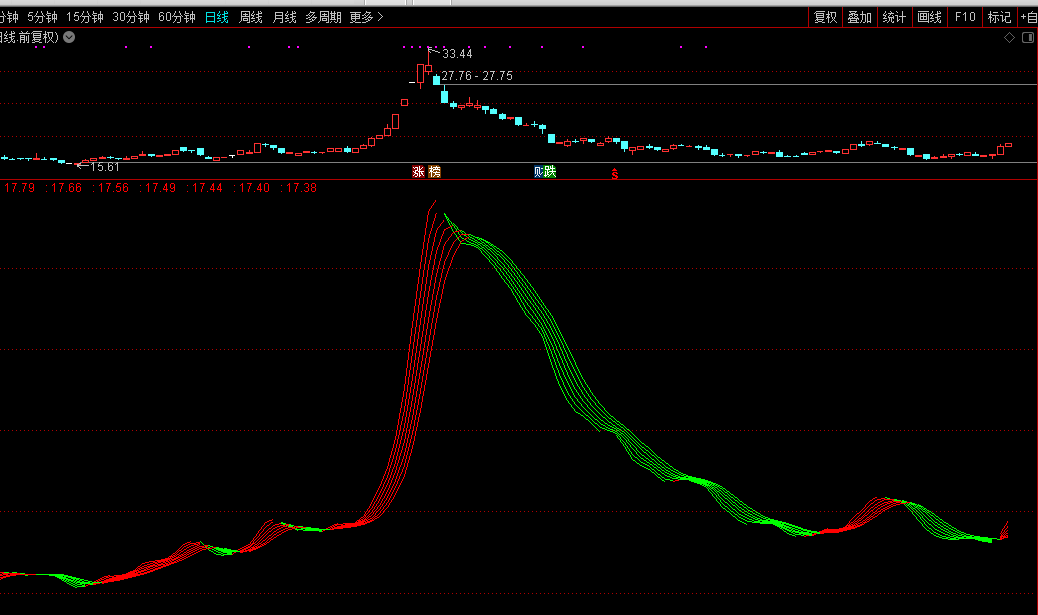Switch to 周线 weekly chart tab
1038x615 pixels.
251,17
